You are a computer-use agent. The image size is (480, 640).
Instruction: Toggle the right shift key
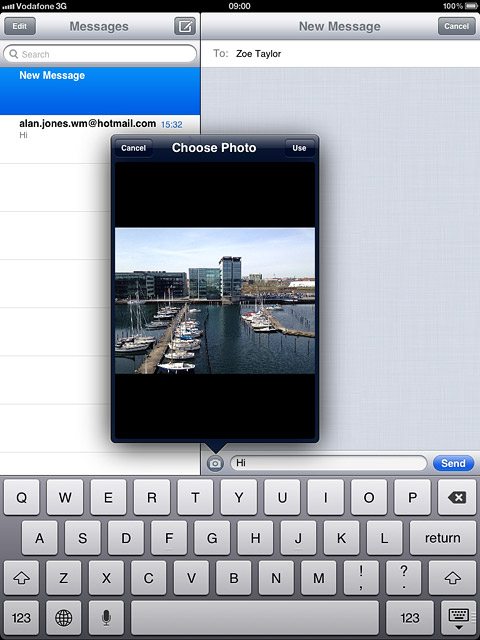point(452,578)
